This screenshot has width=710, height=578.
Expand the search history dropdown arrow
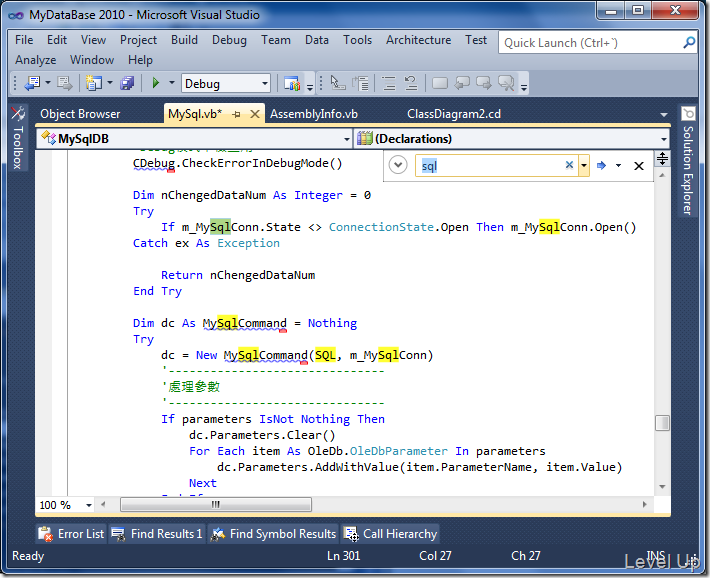tap(584, 165)
